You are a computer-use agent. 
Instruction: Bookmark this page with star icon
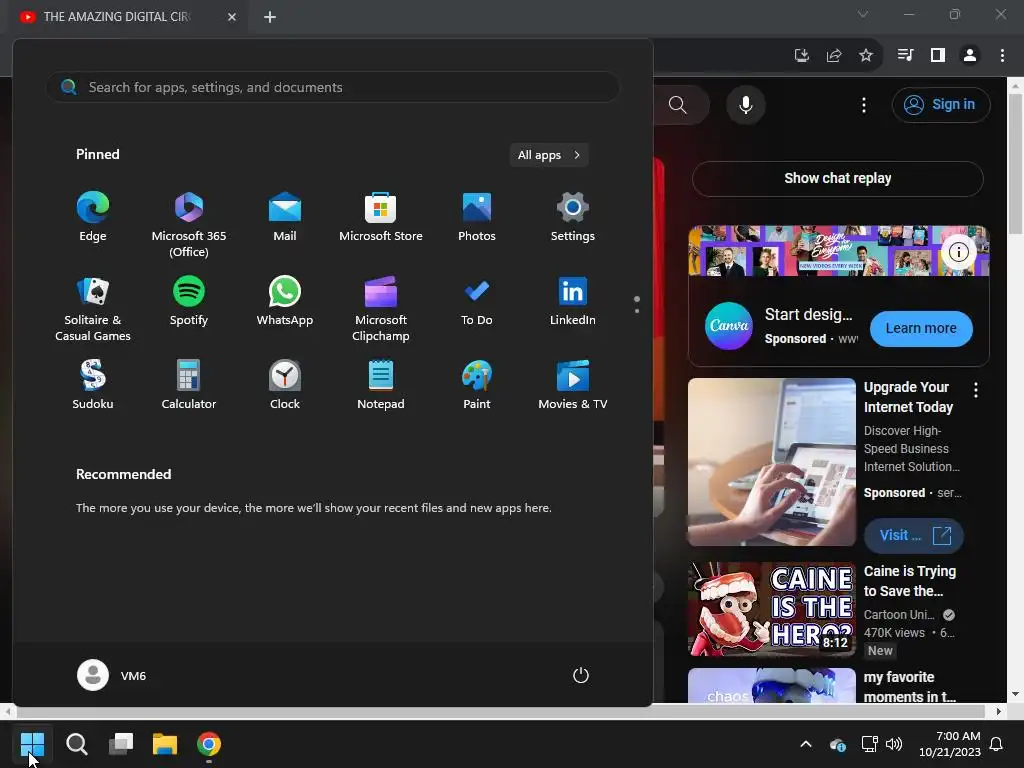point(866,56)
